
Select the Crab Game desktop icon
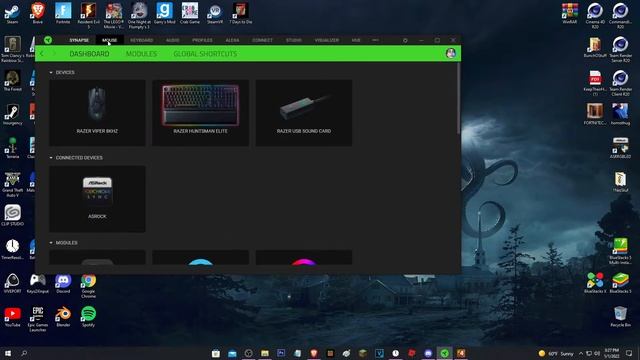(x=190, y=13)
